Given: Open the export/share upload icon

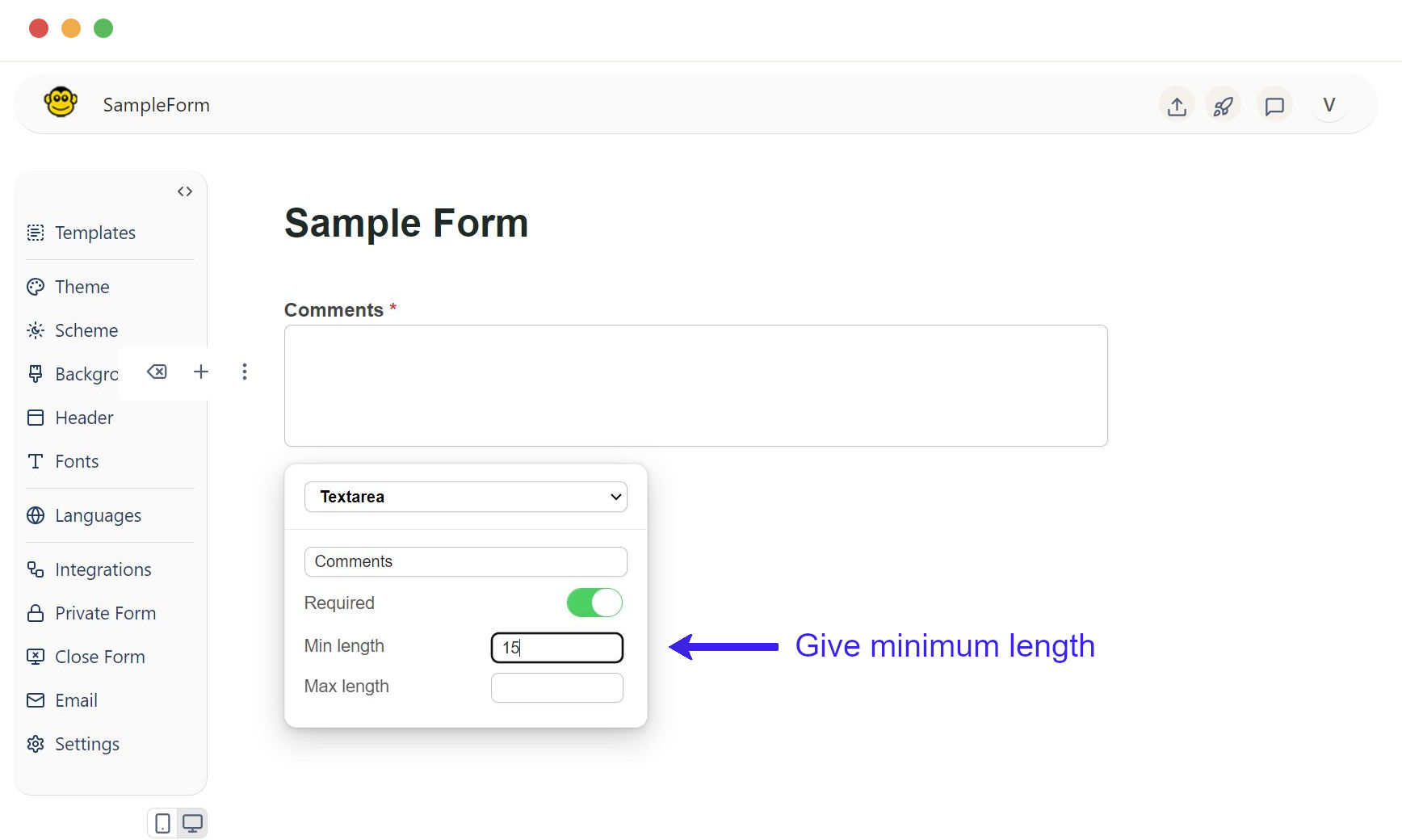Looking at the screenshot, I should [1177, 104].
